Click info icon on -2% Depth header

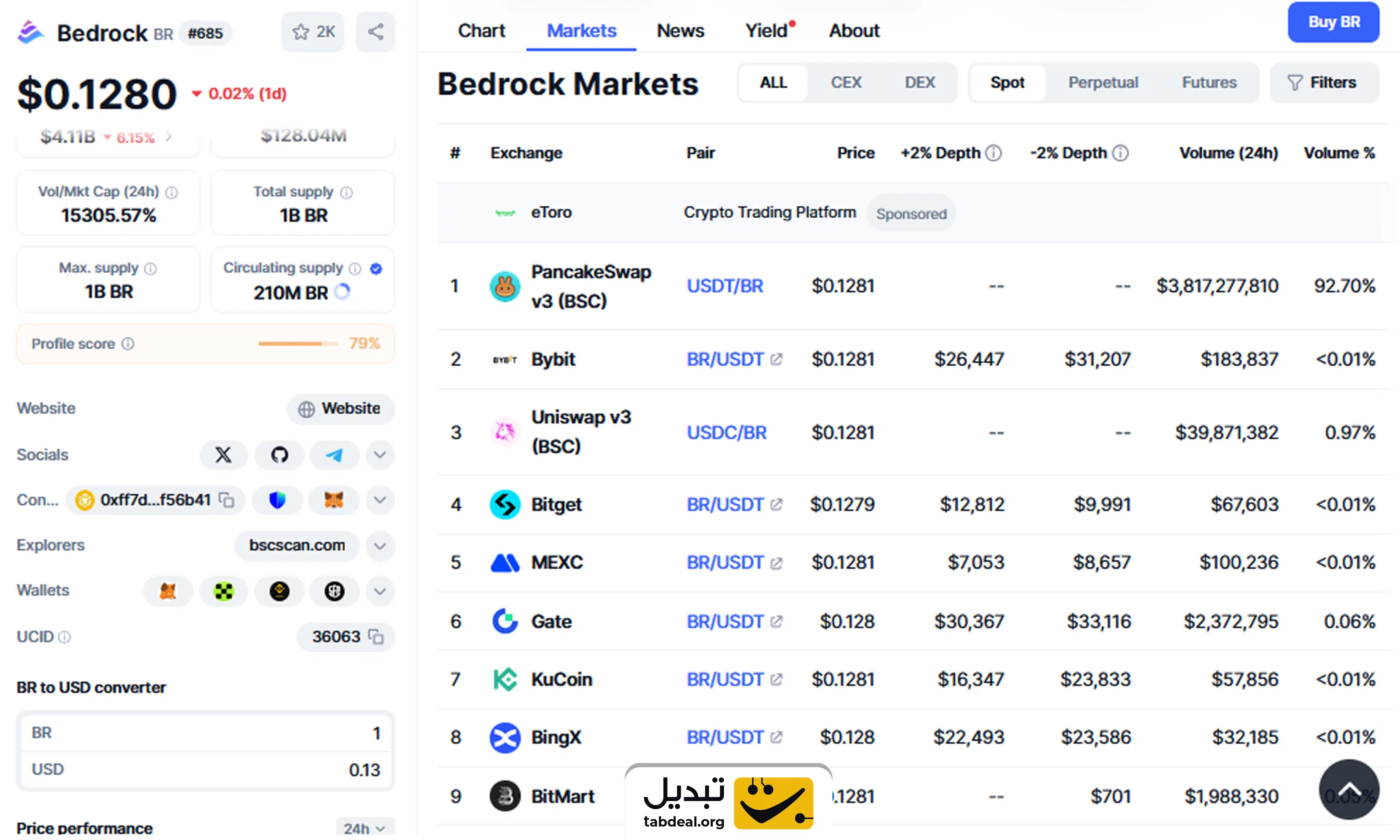click(1121, 153)
